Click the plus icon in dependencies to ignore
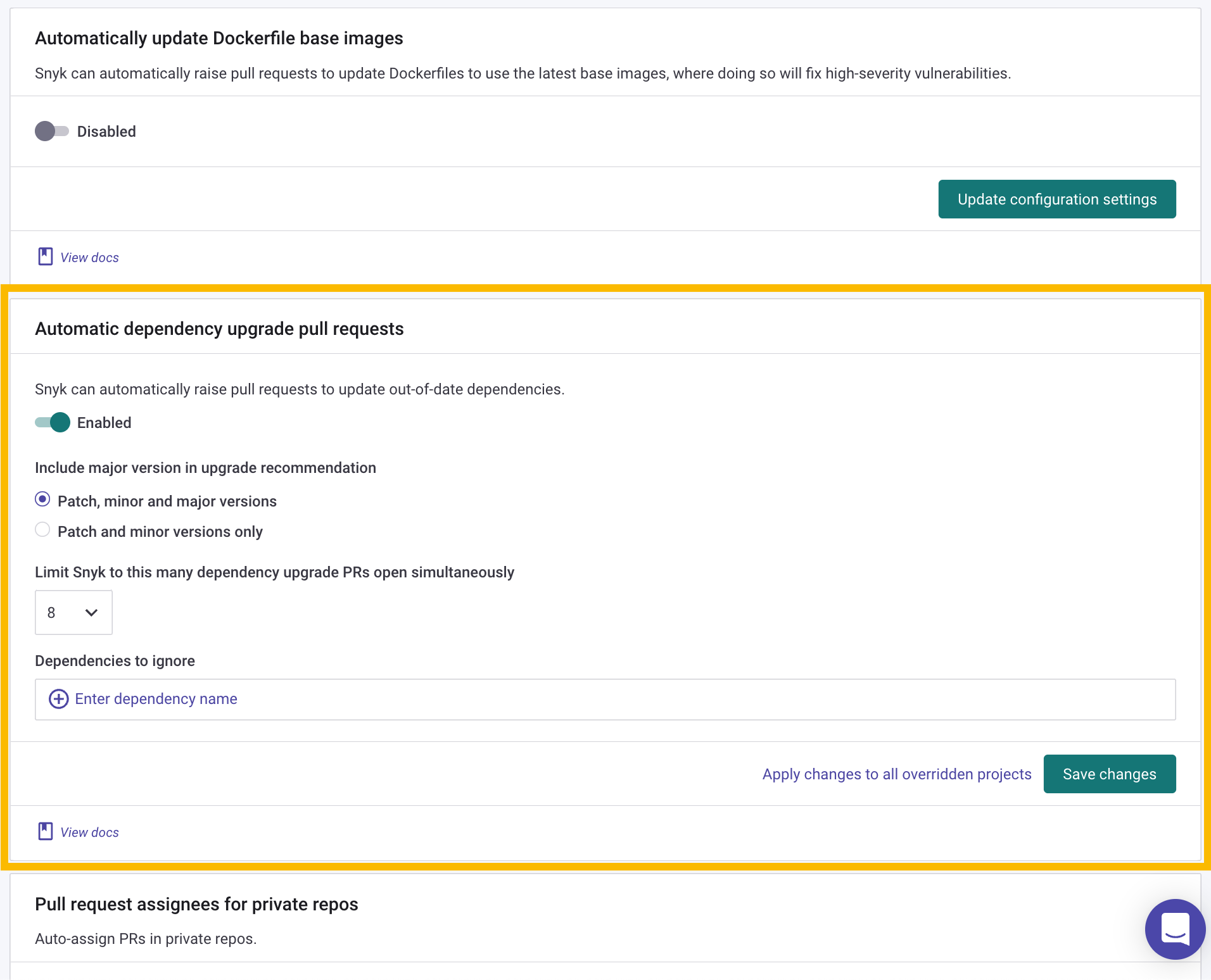This screenshot has height=980, width=1211. click(x=59, y=699)
